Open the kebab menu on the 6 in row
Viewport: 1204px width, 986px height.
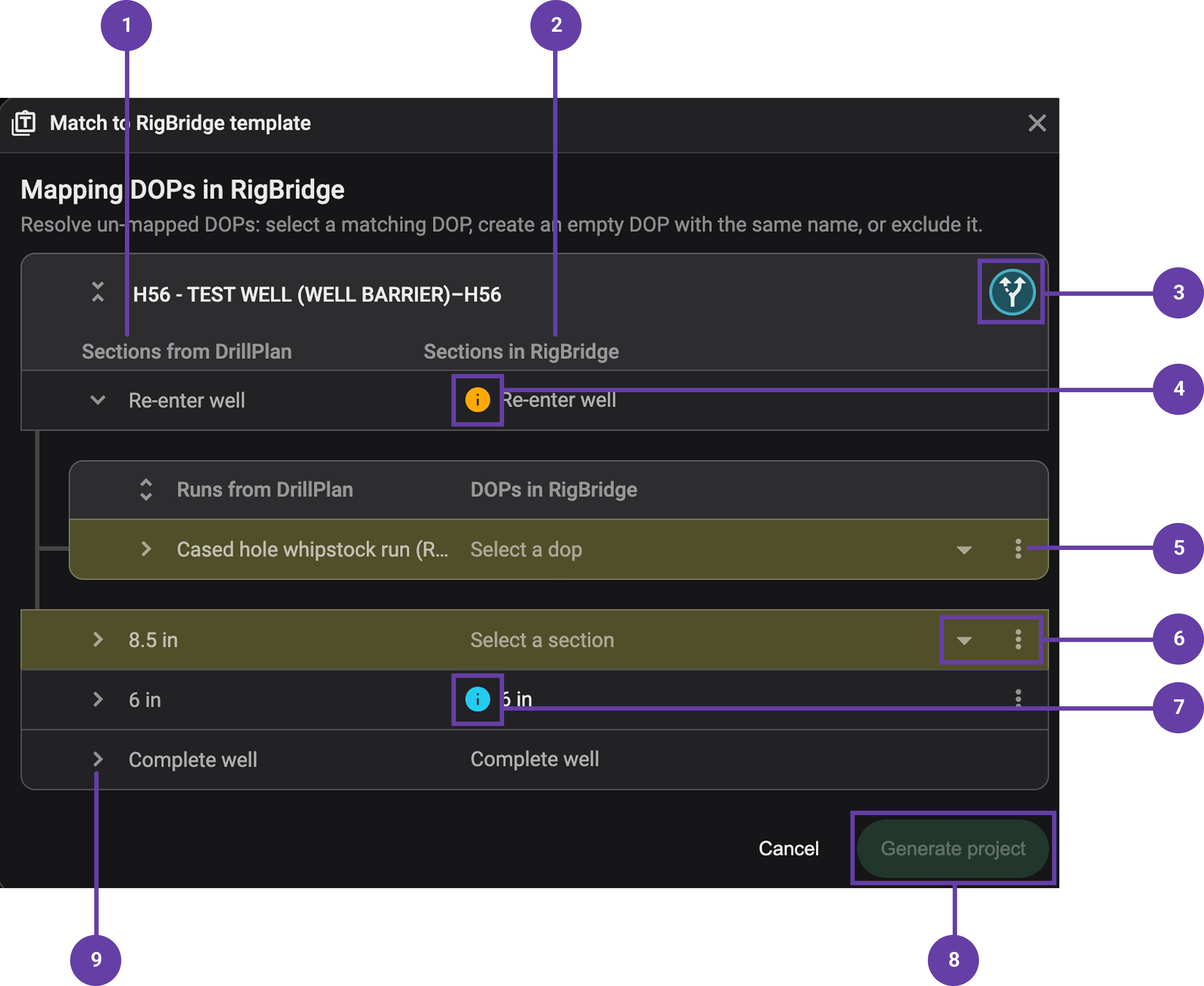pyautogui.click(x=1018, y=699)
